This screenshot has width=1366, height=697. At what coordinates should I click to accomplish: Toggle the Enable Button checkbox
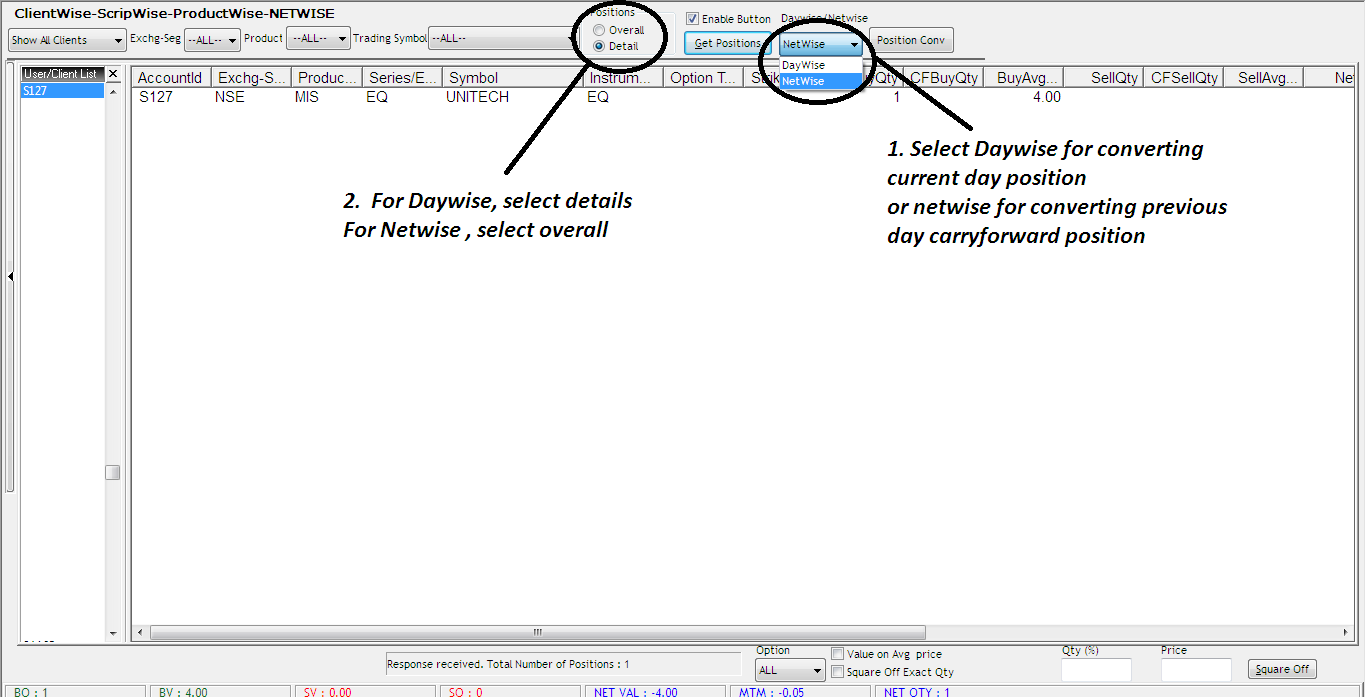click(692, 19)
